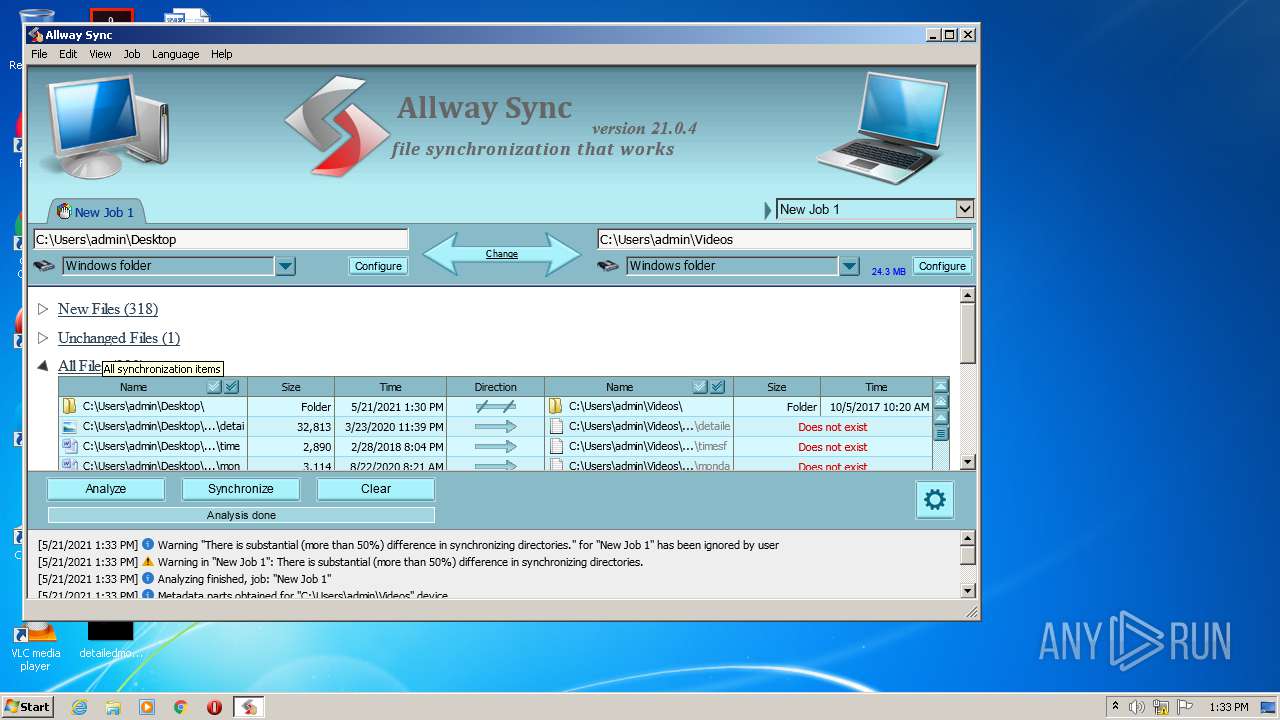Click the right Windows folder drive icon

click(x=608, y=266)
